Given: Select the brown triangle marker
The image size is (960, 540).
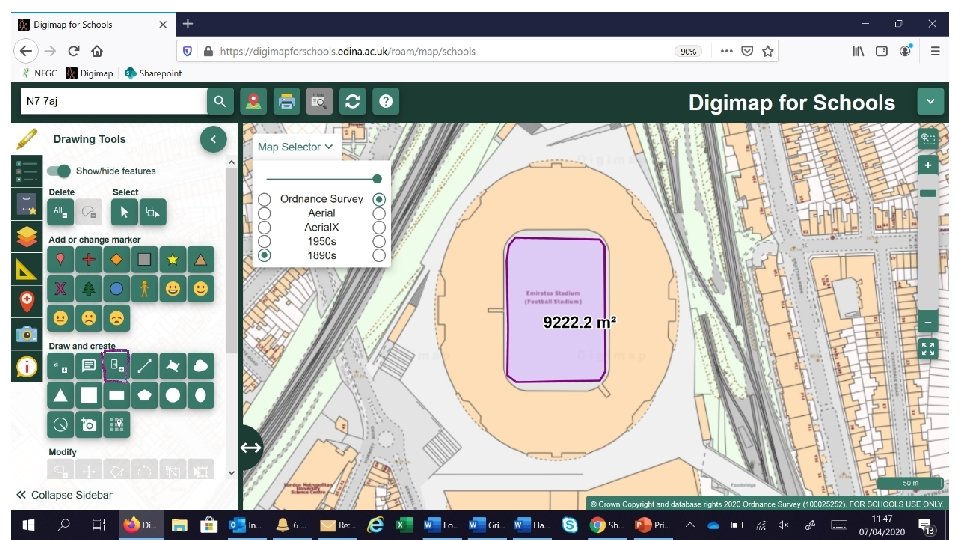Looking at the screenshot, I should pos(201,260).
